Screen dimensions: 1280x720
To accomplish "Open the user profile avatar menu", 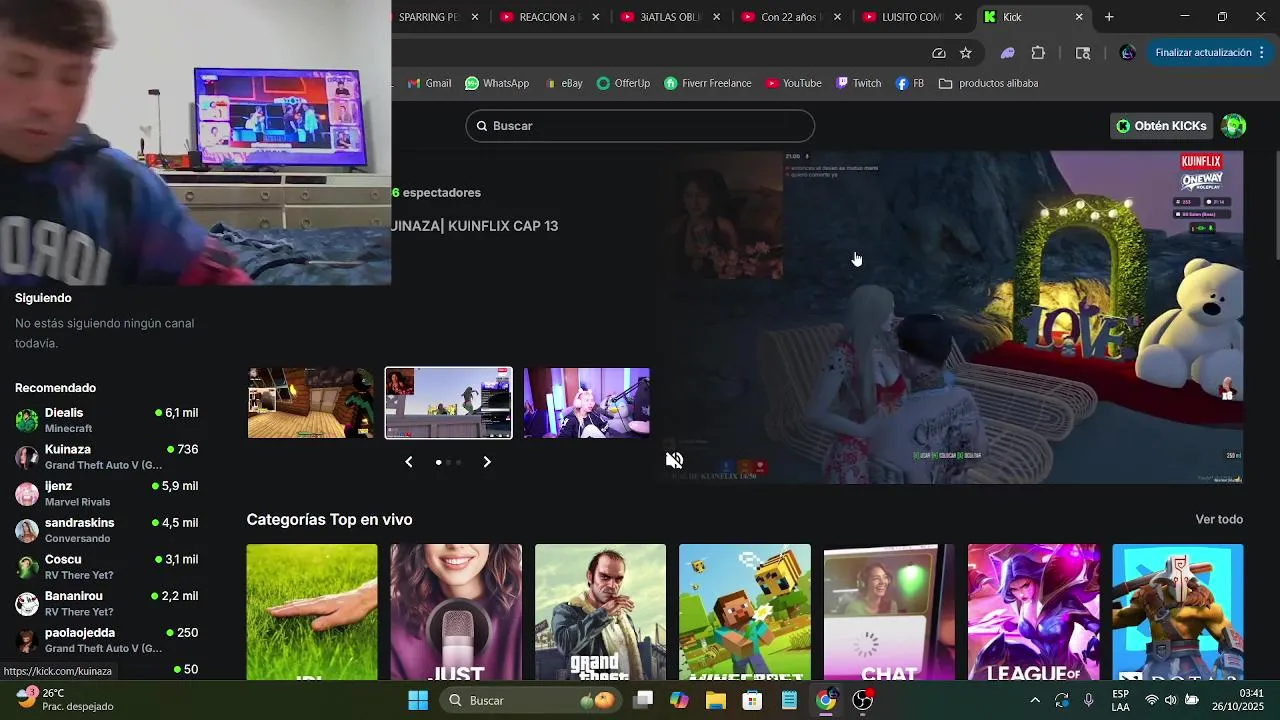I will click(x=1234, y=126).
